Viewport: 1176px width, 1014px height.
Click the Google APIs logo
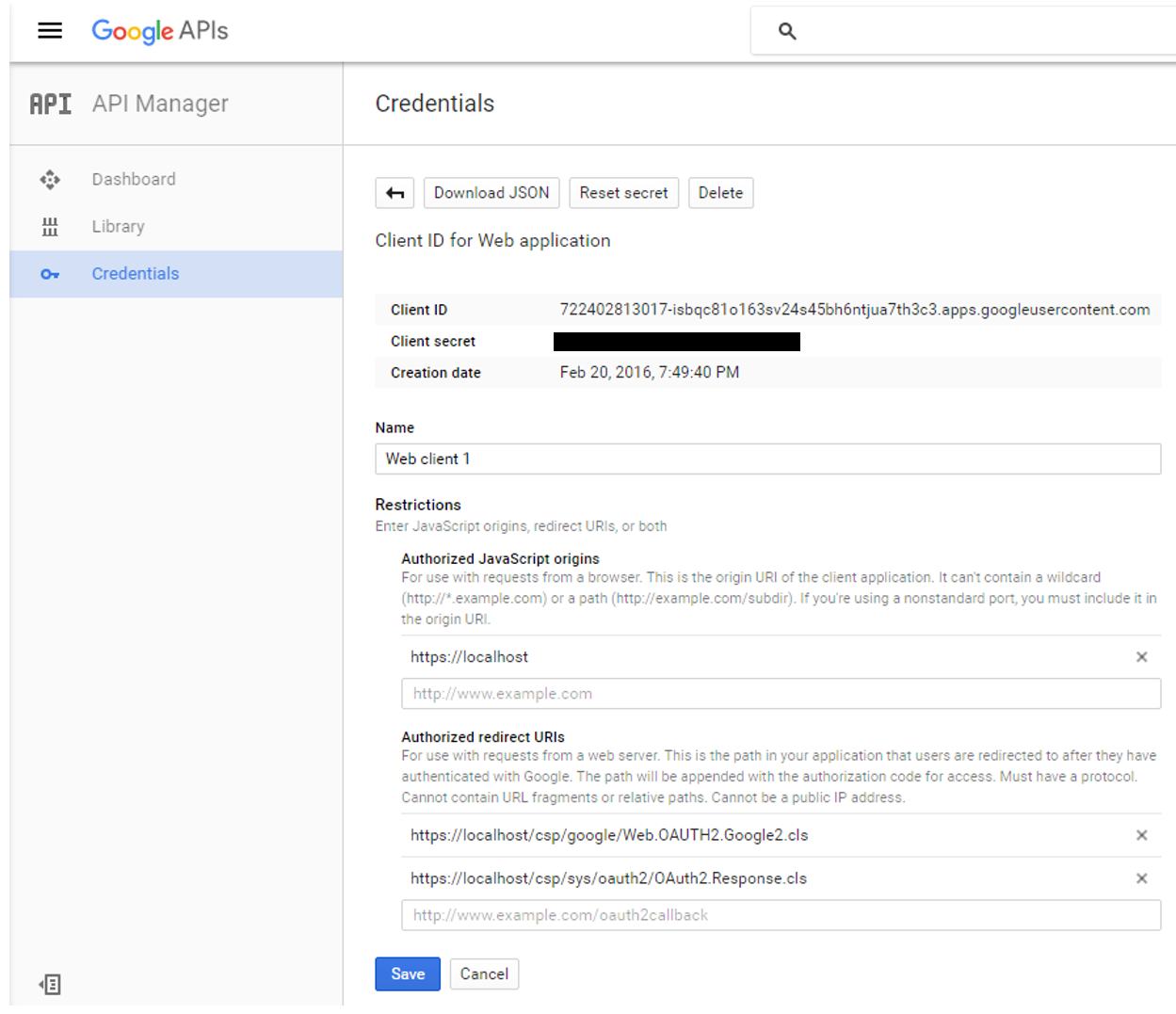(x=160, y=31)
